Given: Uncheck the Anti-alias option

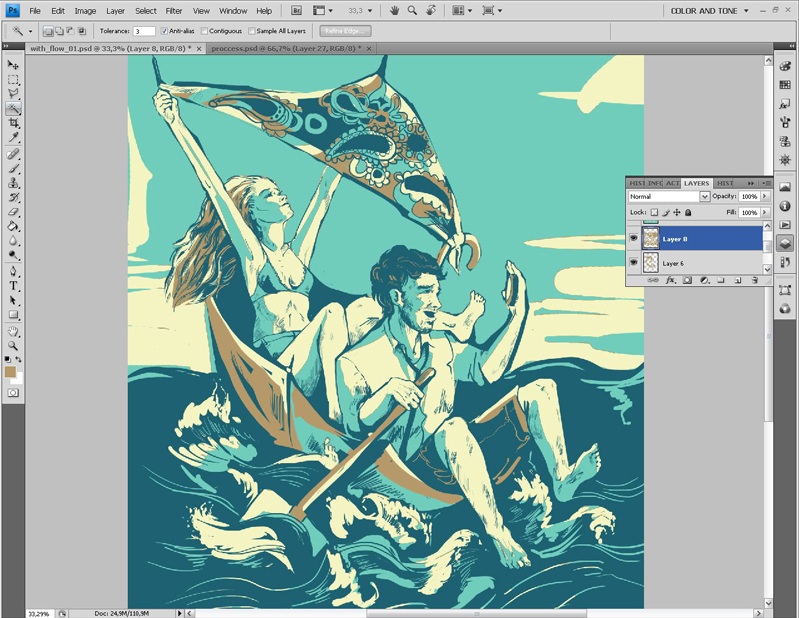Looking at the screenshot, I should (164, 31).
